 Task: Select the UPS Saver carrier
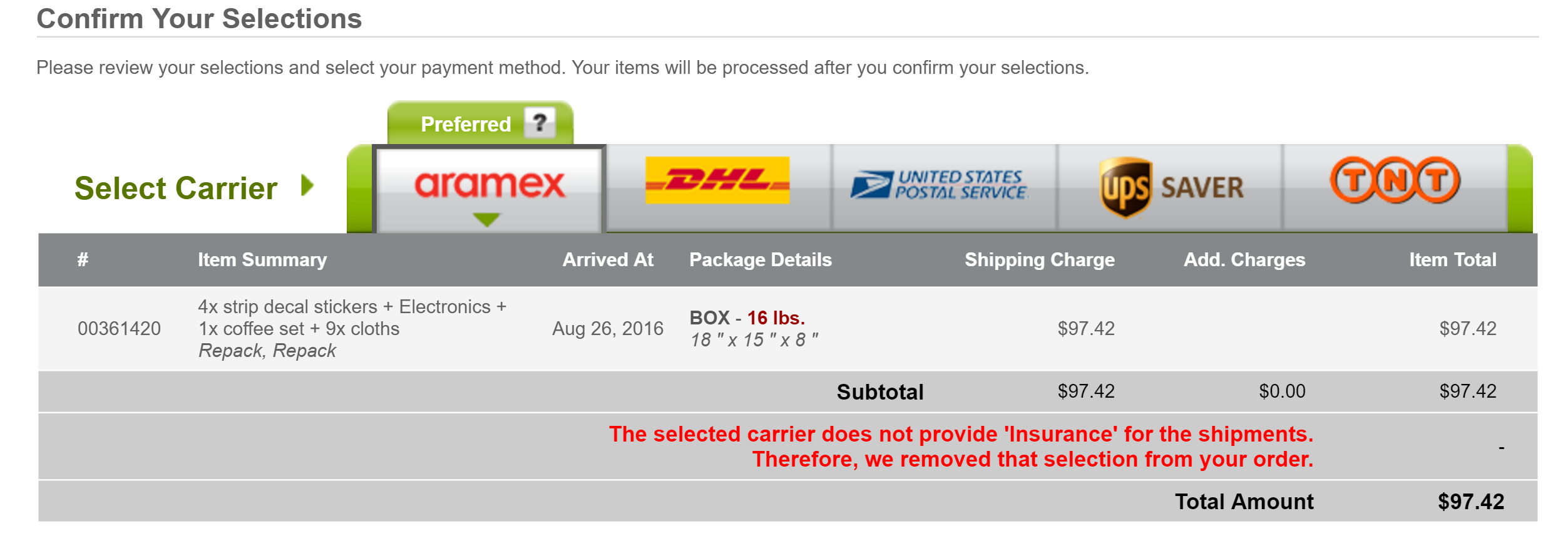point(1171,187)
